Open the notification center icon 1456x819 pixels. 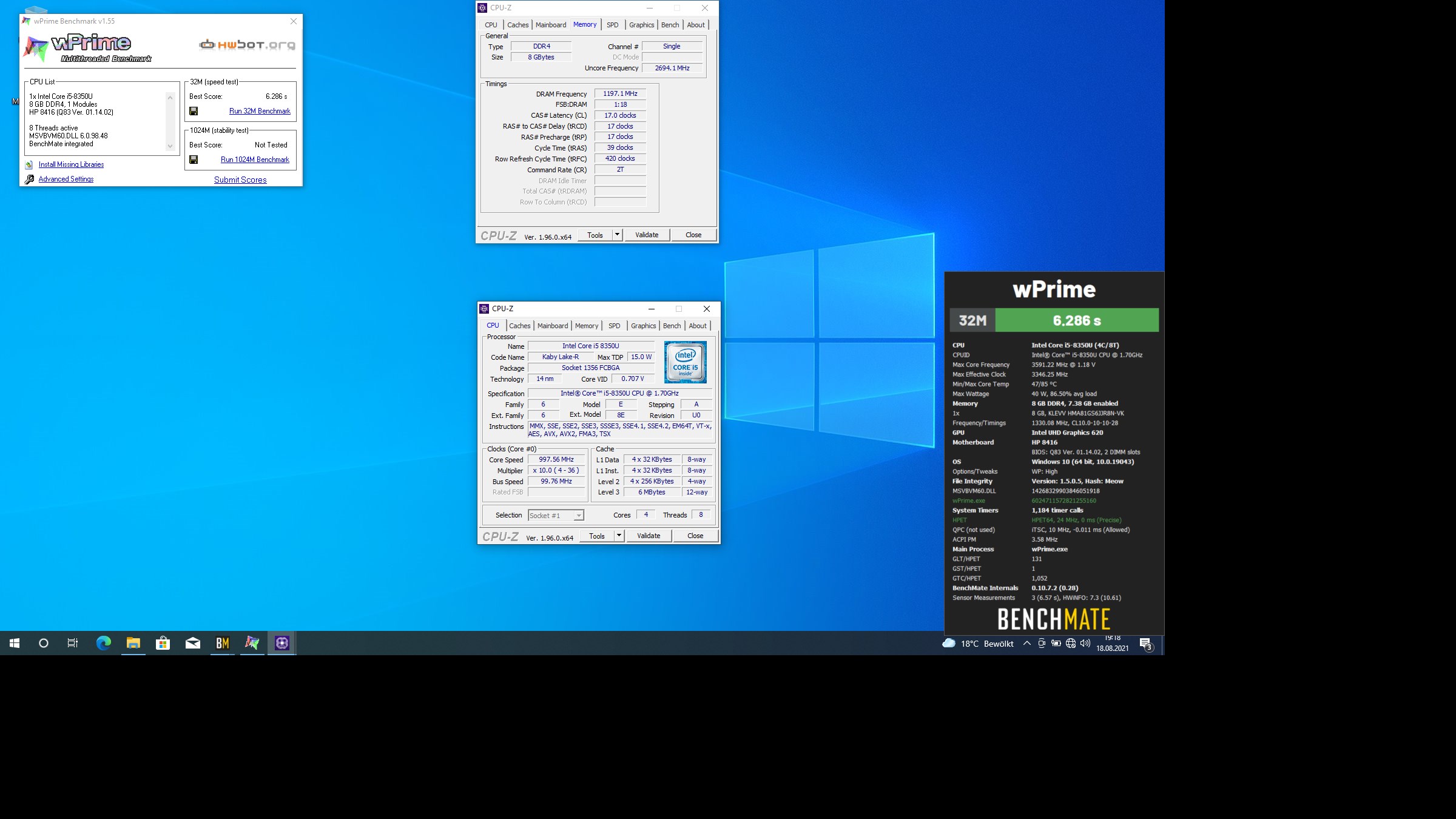(x=1146, y=644)
